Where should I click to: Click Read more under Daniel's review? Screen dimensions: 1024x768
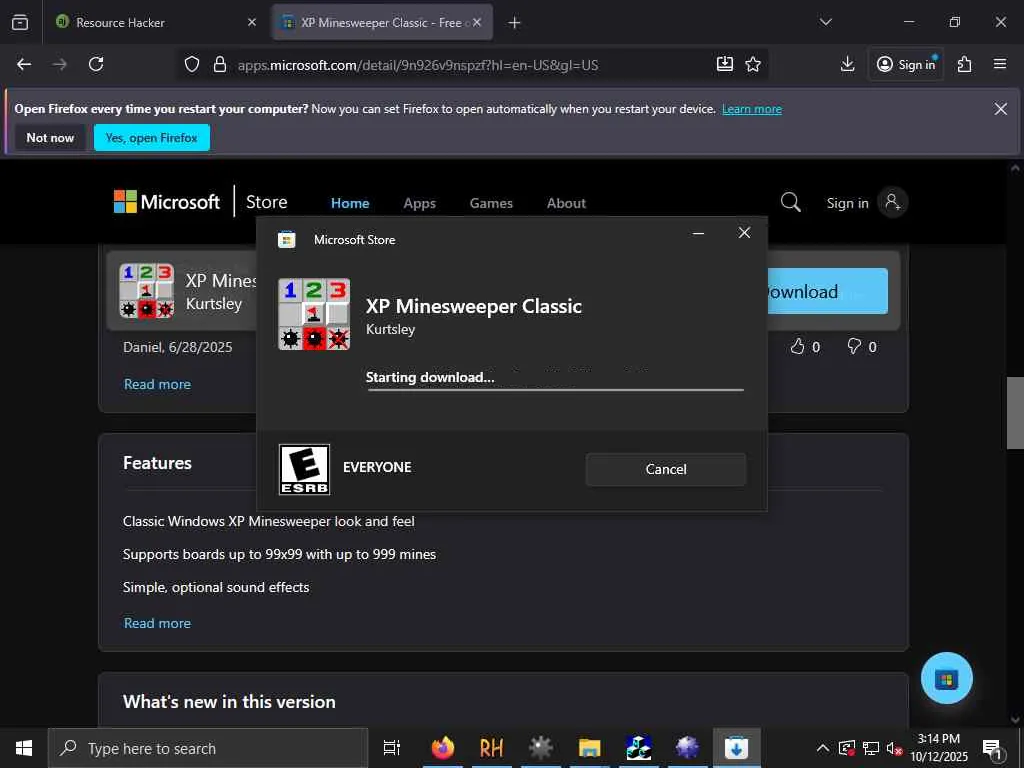click(157, 384)
